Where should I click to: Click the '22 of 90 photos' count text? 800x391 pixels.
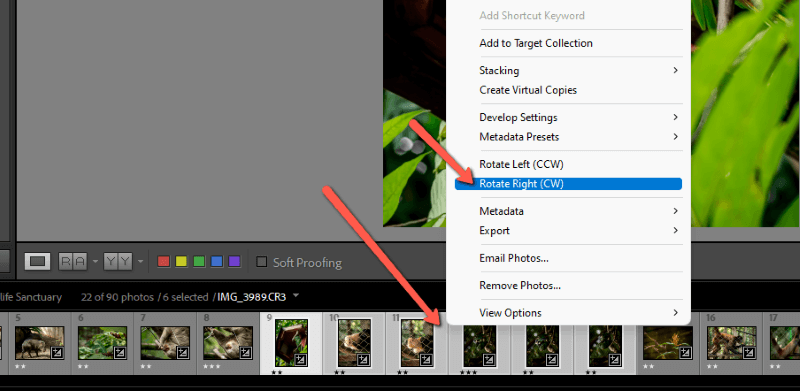[117, 297]
